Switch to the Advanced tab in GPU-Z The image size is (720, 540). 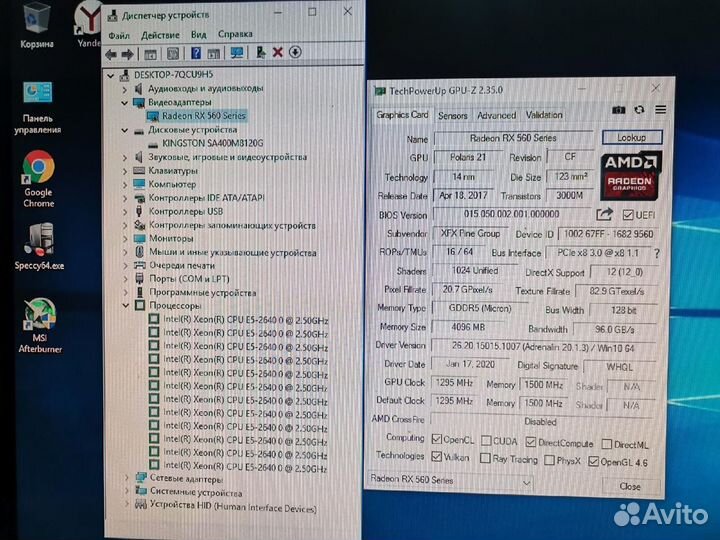click(496, 115)
